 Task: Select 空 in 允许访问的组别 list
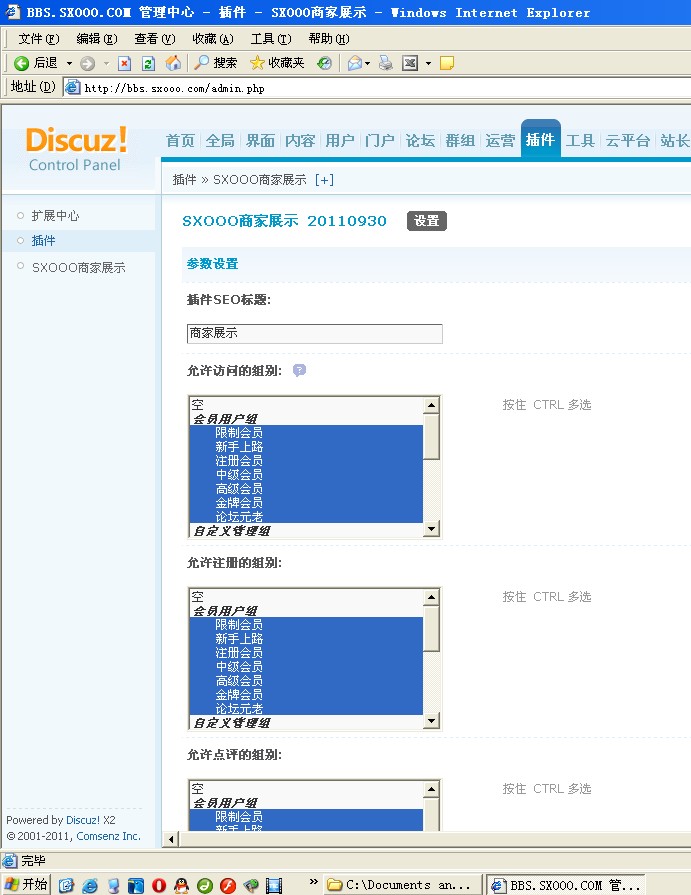(x=306, y=405)
